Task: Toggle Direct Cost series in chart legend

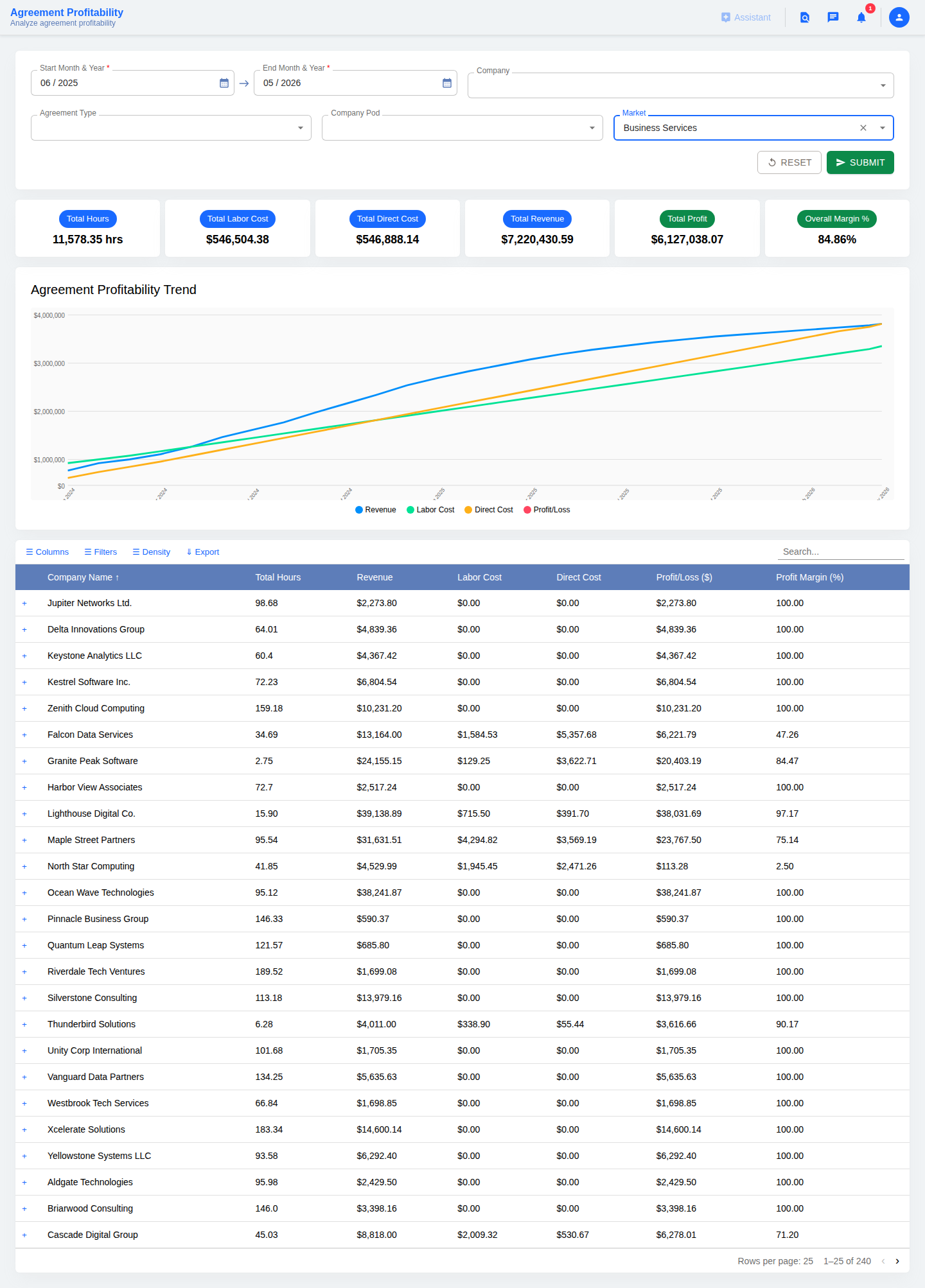Action: pos(489,510)
